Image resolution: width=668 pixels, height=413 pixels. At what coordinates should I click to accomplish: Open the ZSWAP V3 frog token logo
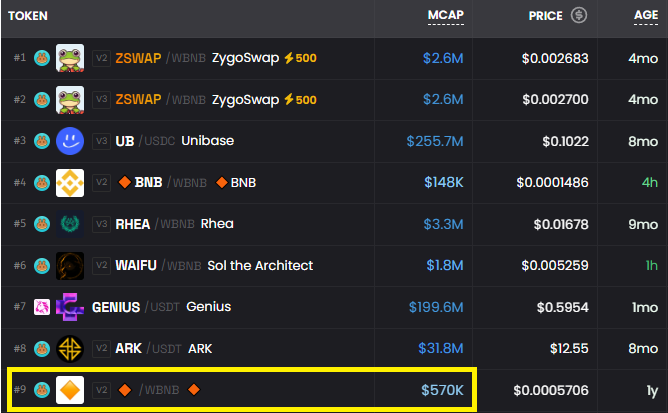(70, 100)
